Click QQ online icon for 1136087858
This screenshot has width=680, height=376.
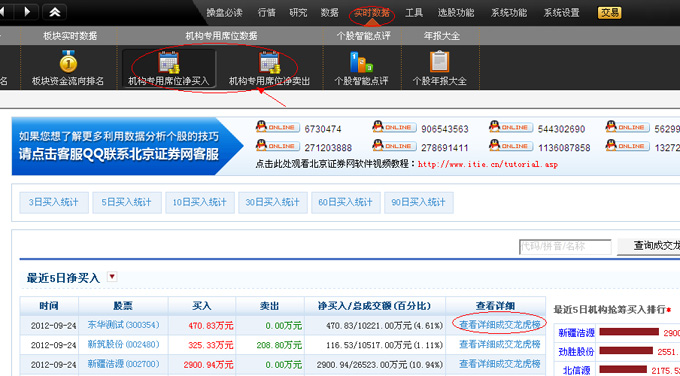[x=511, y=146]
